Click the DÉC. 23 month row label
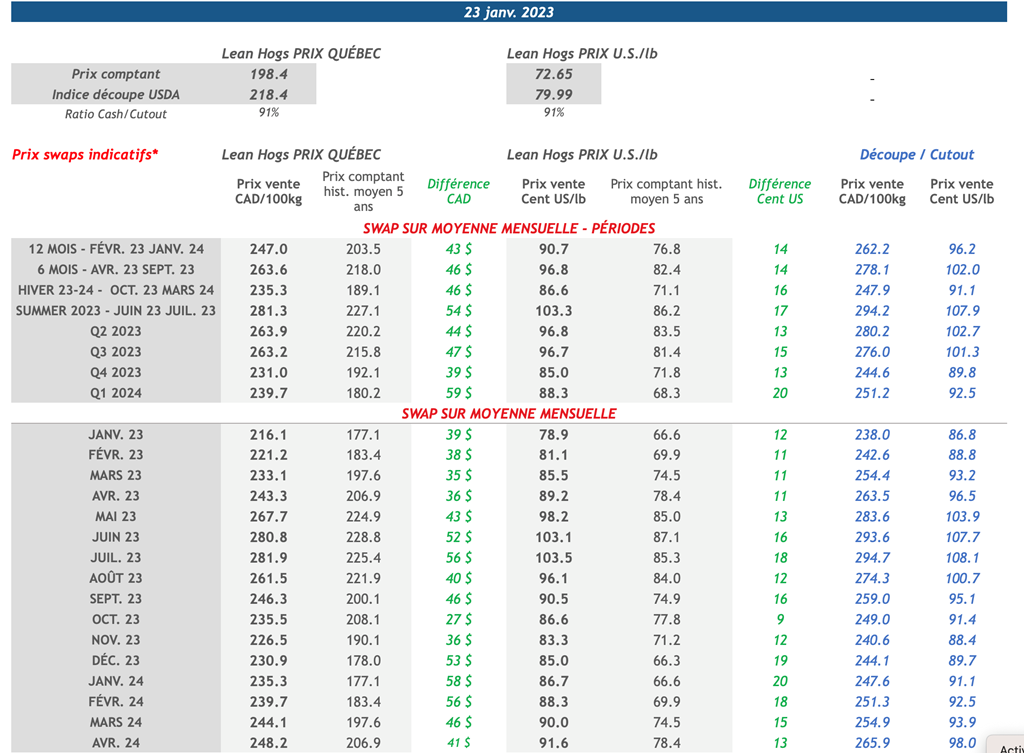1024x753 pixels. click(116, 661)
